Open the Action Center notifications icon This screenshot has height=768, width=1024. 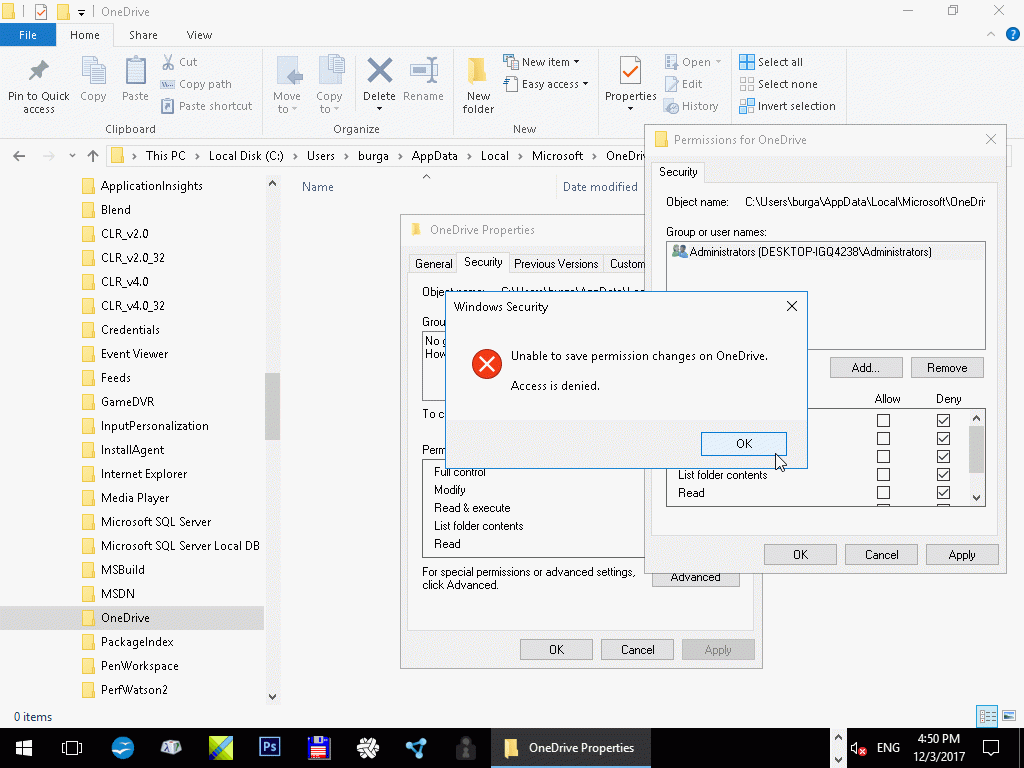click(x=991, y=748)
